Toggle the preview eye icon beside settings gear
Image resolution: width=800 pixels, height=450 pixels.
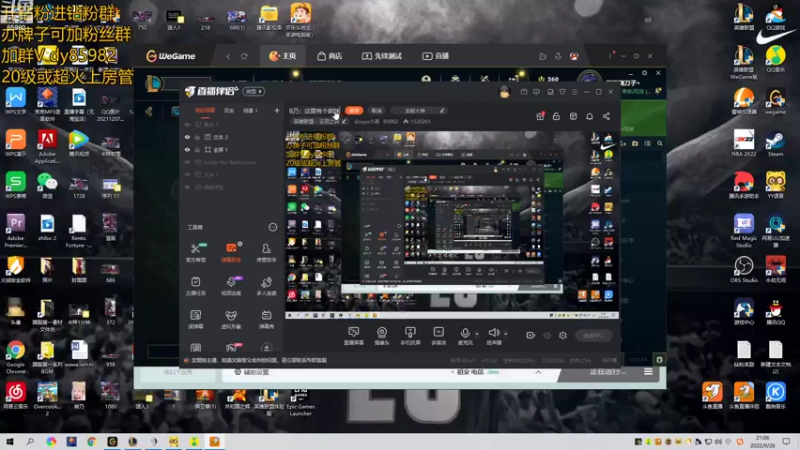click(x=546, y=335)
